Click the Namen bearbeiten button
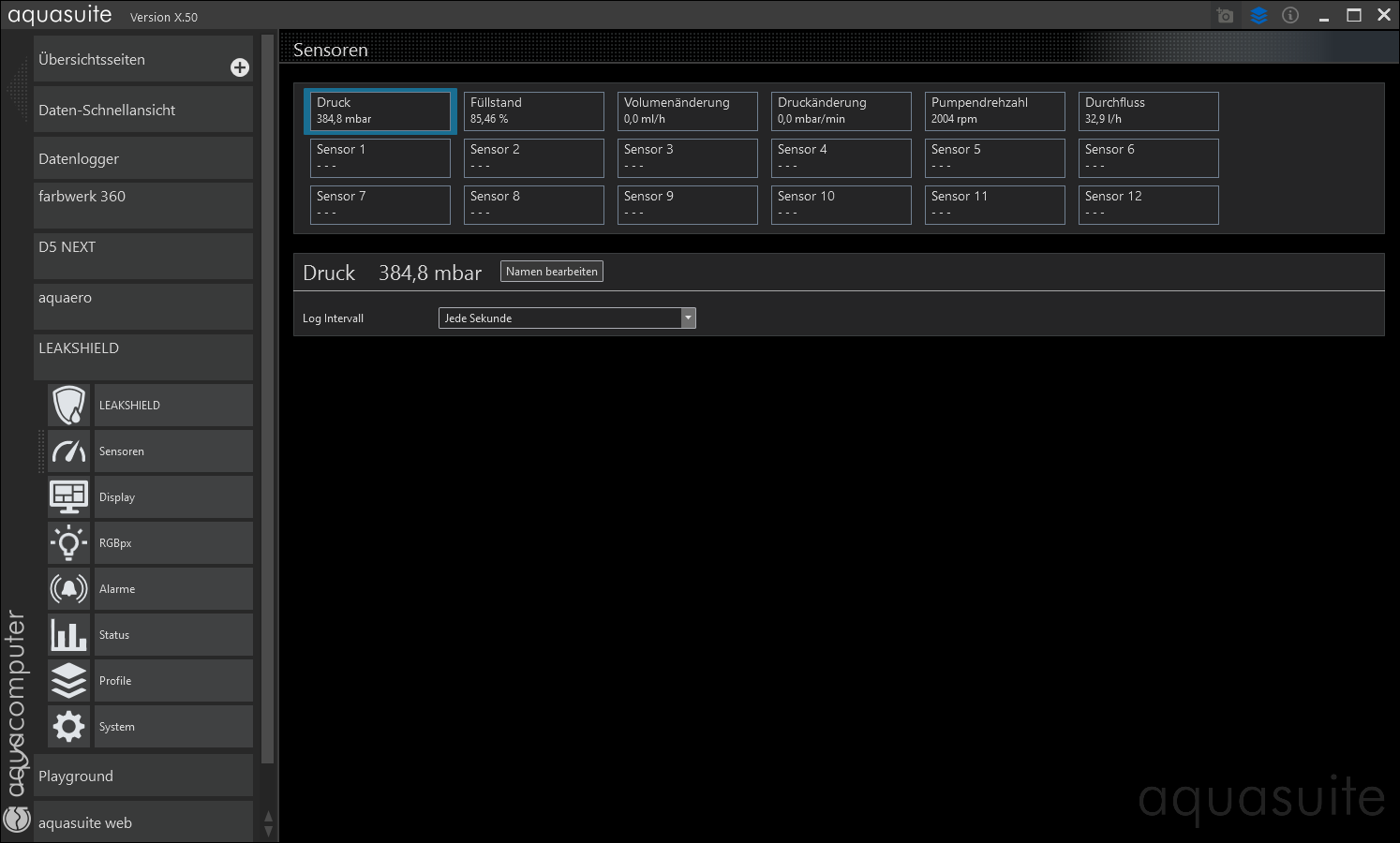Screen dimensions: 1400x843 (x=552, y=272)
